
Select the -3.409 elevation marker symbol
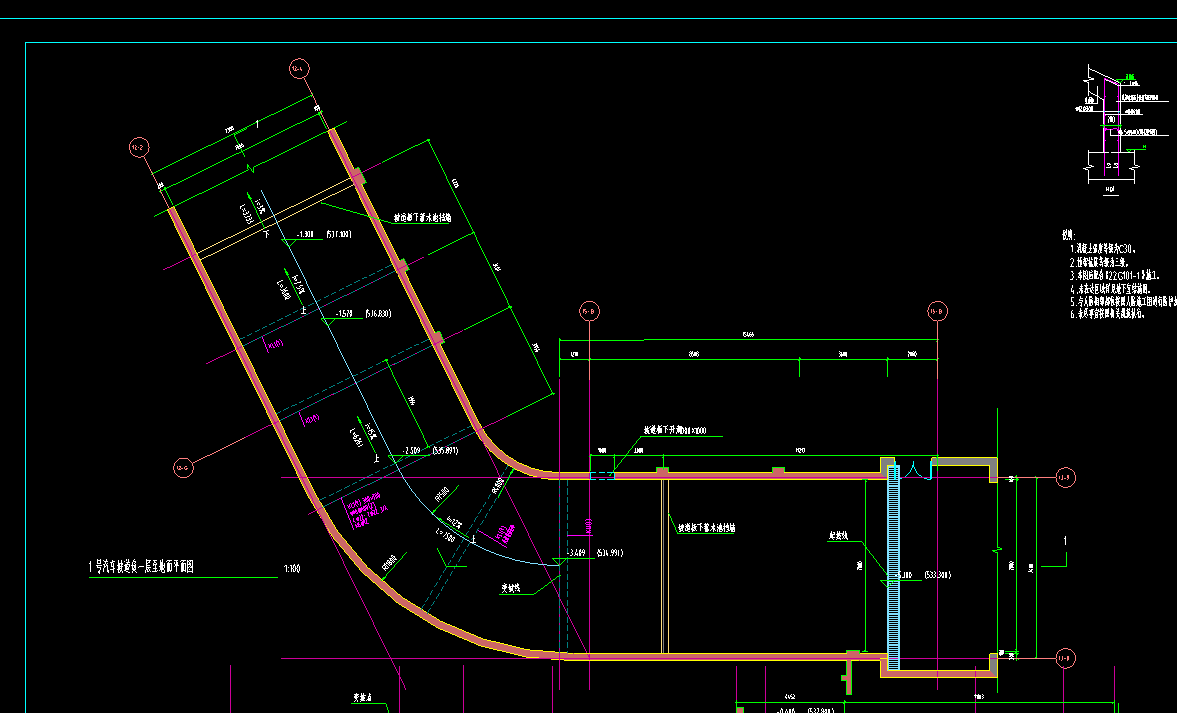[559, 560]
